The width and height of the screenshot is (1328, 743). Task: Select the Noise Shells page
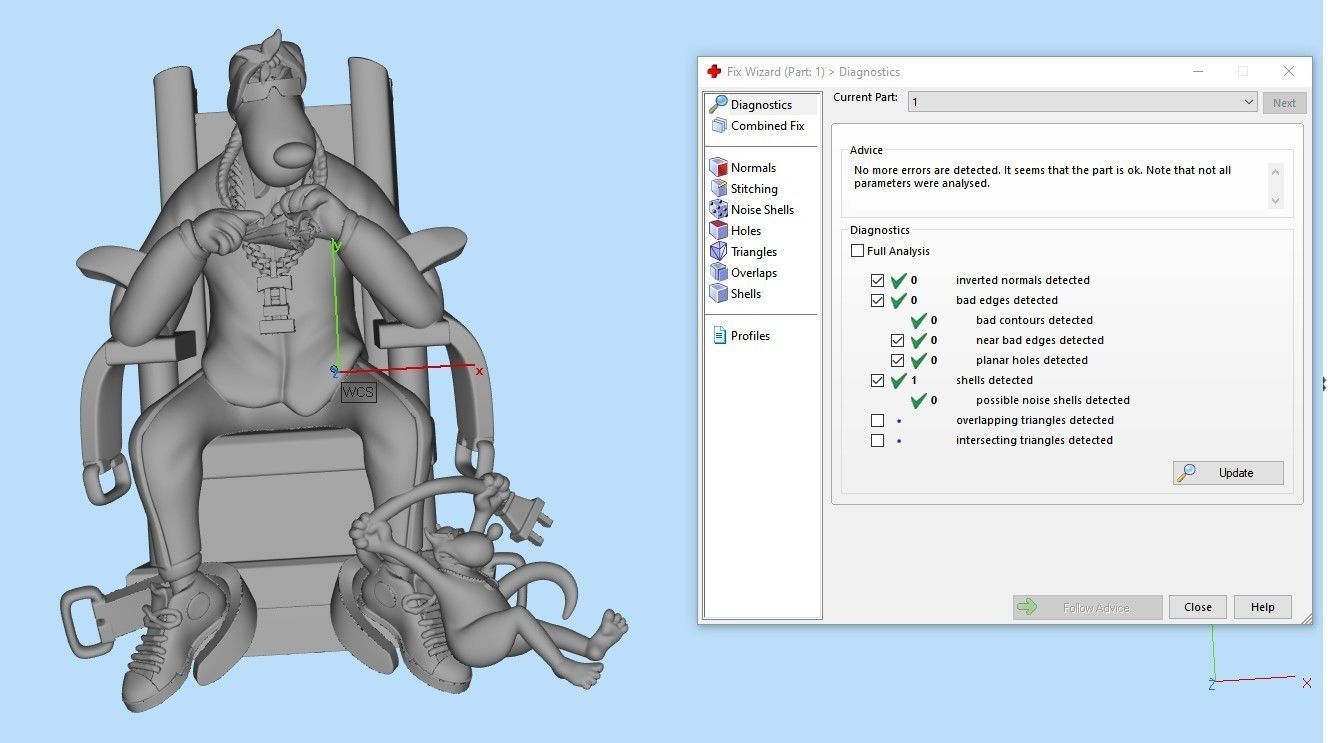tap(762, 210)
